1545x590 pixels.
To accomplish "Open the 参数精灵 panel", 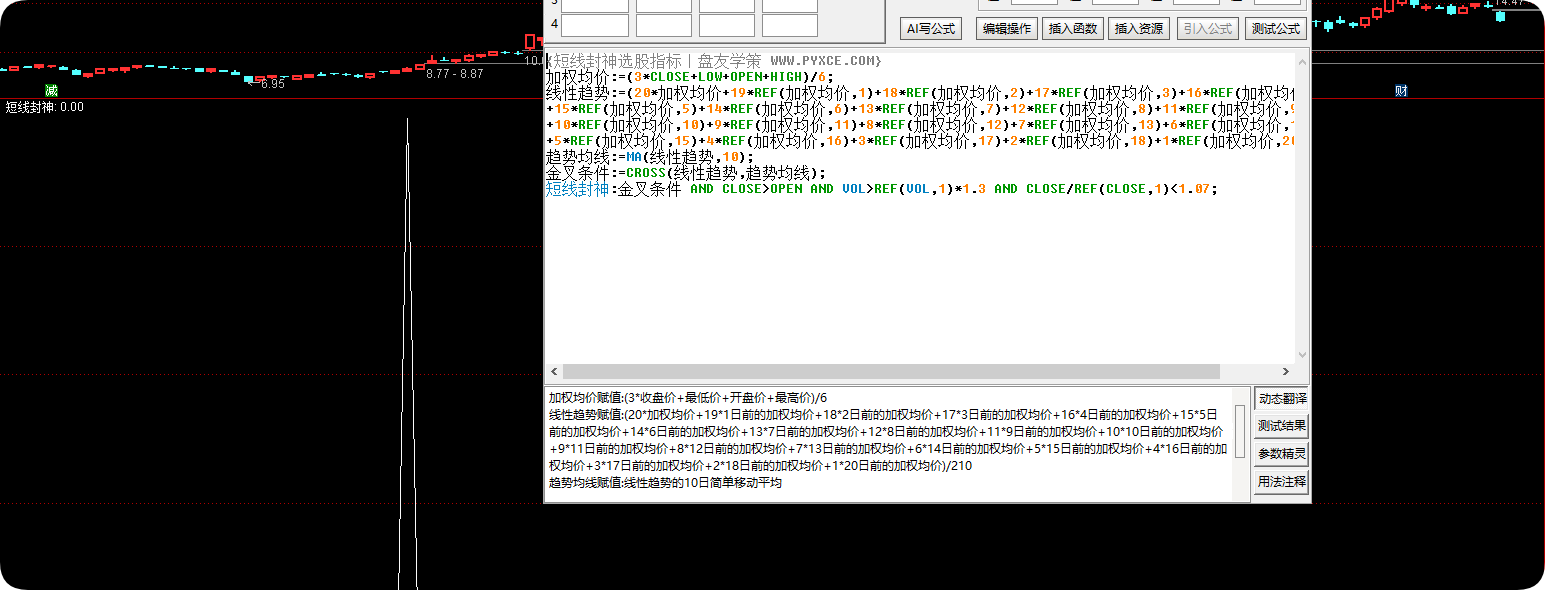I will [x=1282, y=454].
